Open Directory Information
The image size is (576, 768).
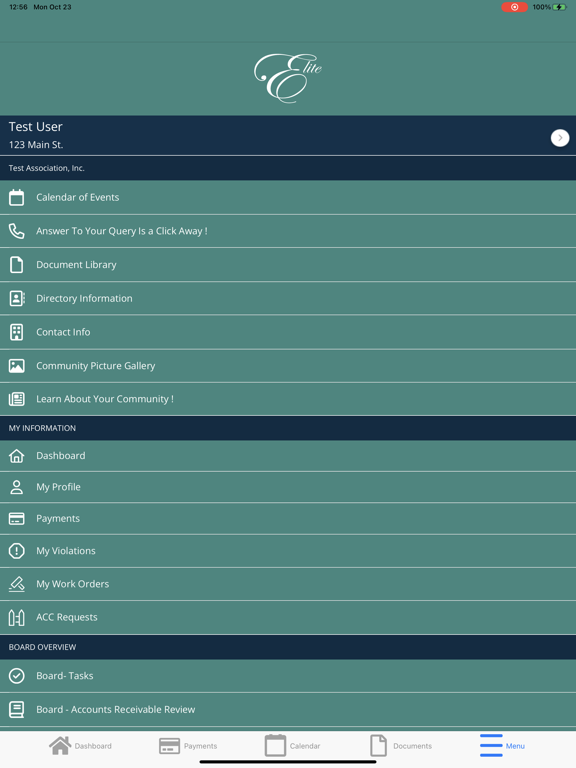tap(288, 298)
